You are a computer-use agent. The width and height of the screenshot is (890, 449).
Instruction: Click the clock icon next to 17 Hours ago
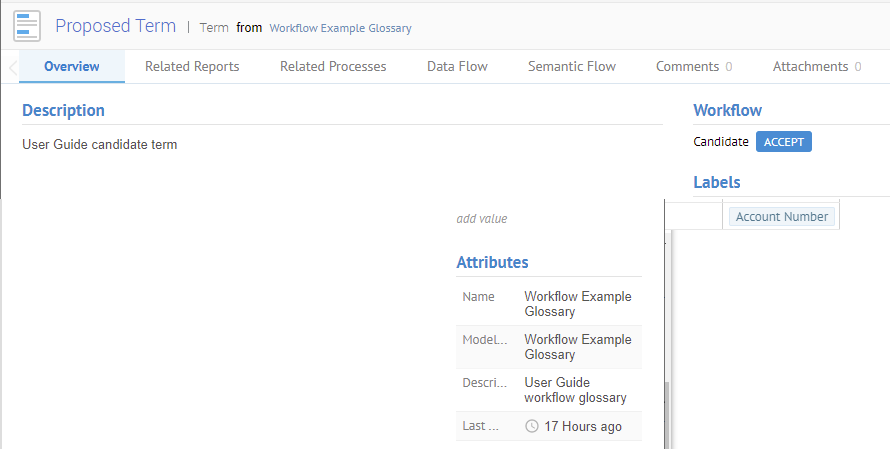(532, 427)
